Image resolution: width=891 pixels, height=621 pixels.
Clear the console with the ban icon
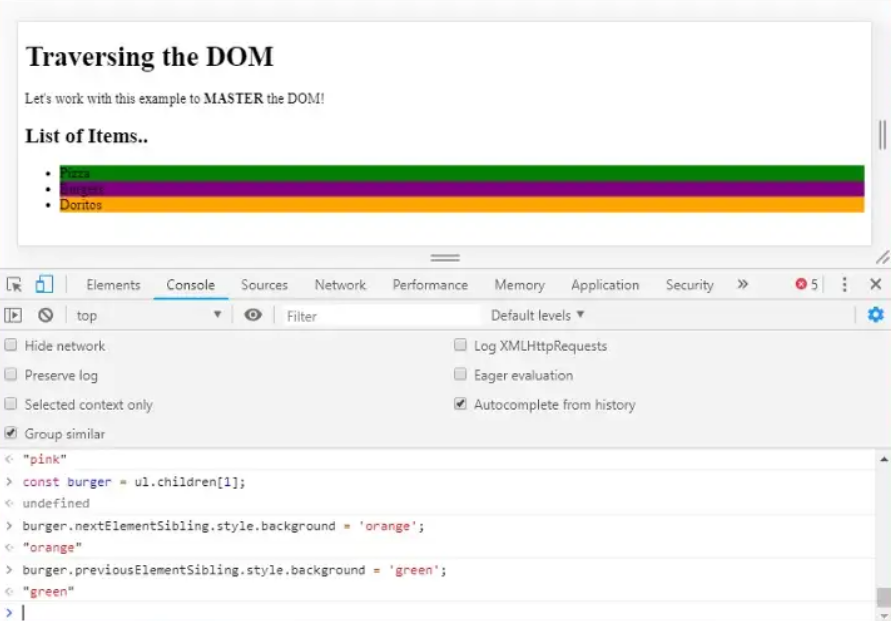tap(45, 315)
